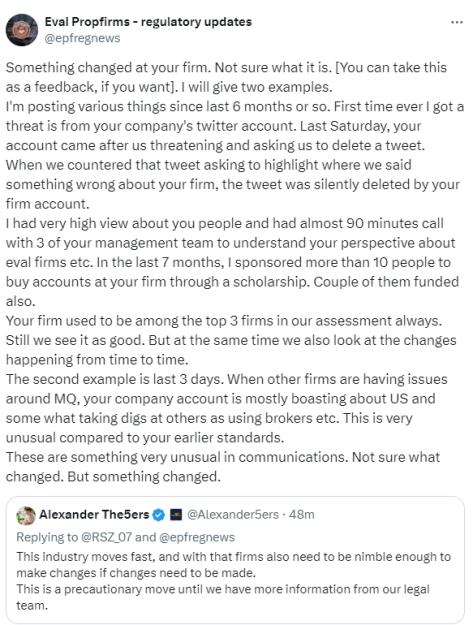Click the 'precautionary move' sentence in quote

223,597
